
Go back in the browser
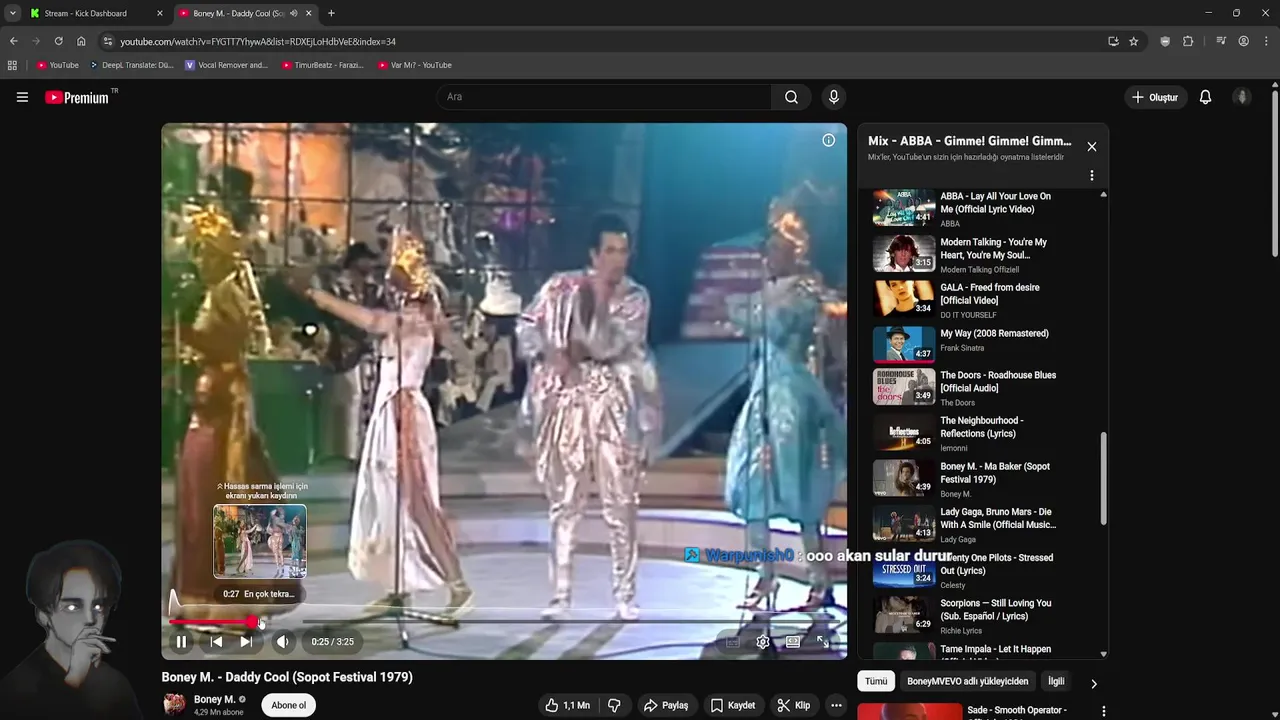coord(13,41)
